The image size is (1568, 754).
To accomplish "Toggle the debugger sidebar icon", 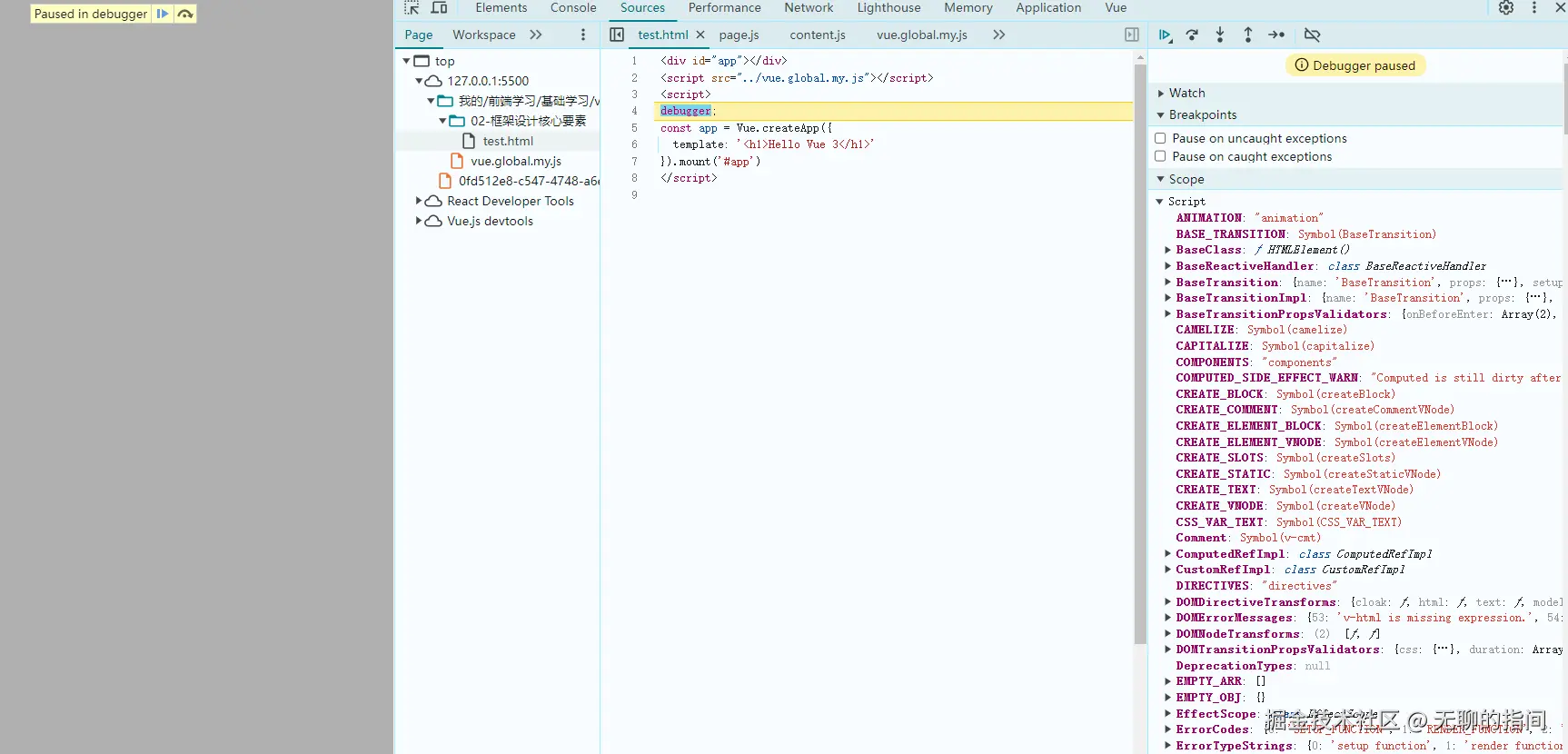I will [1132, 35].
